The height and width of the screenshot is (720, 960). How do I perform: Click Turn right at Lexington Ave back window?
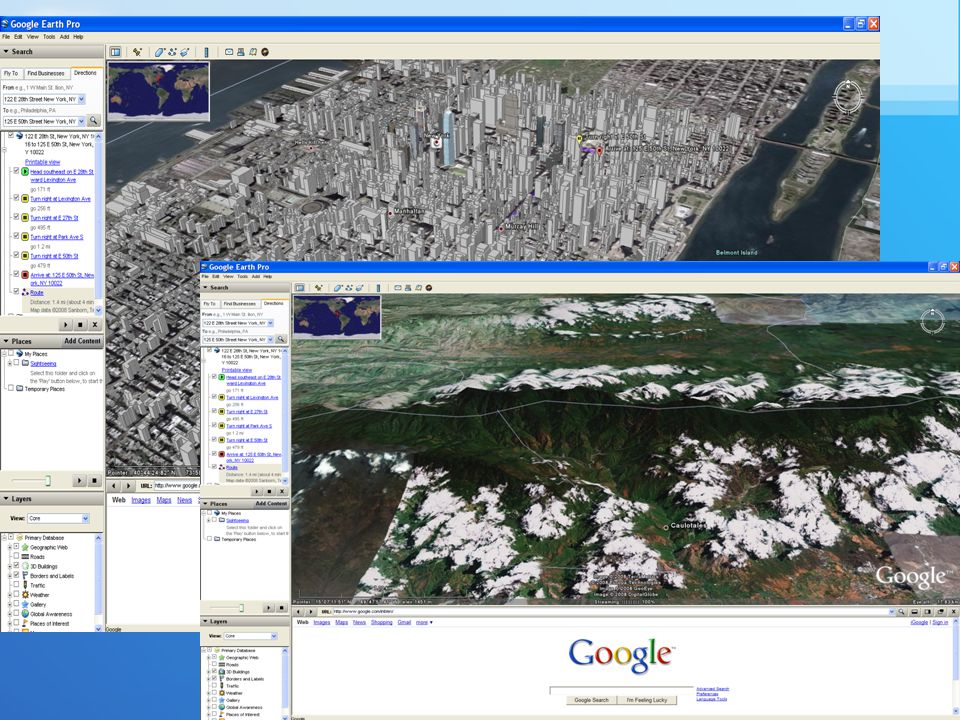pyautogui.click(x=61, y=199)
